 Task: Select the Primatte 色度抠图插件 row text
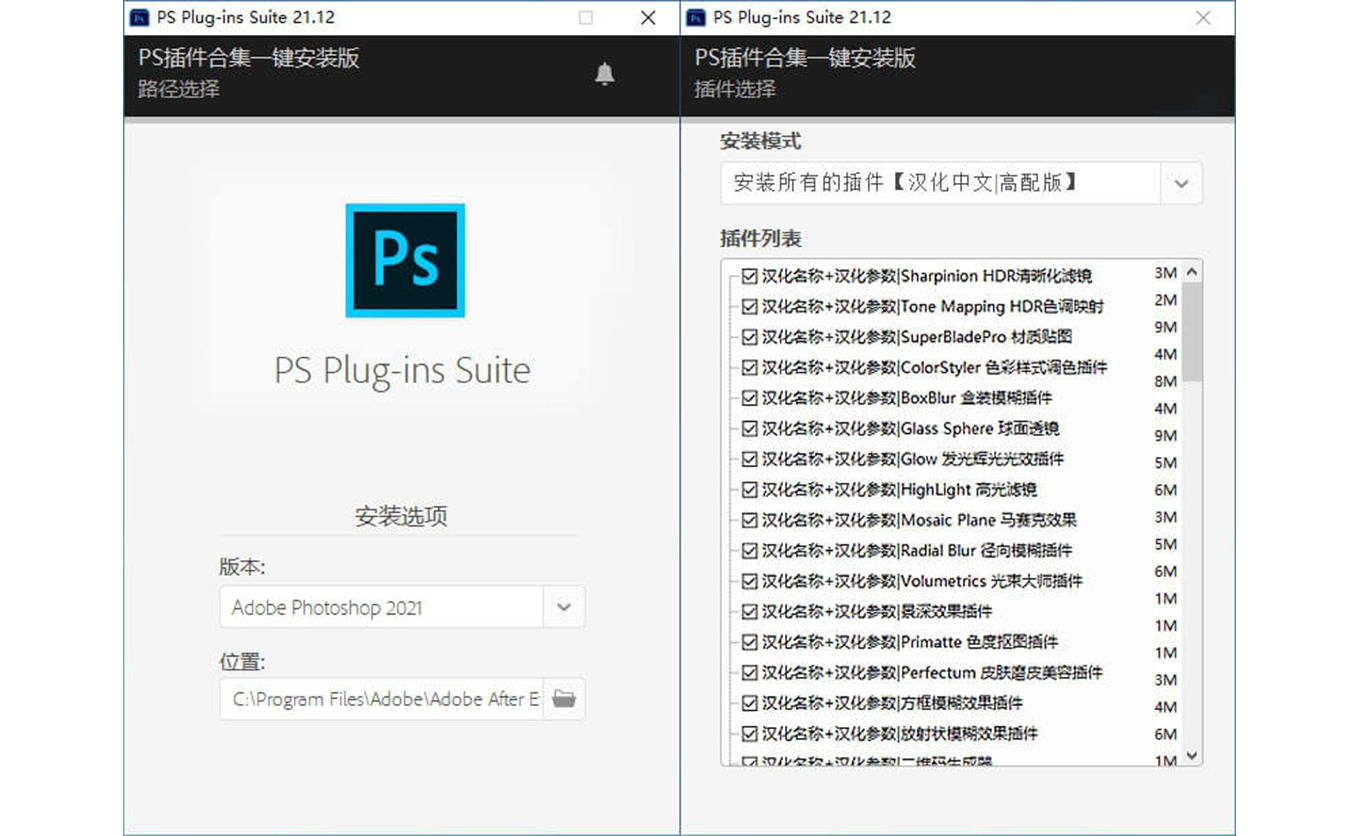(910, 642)
